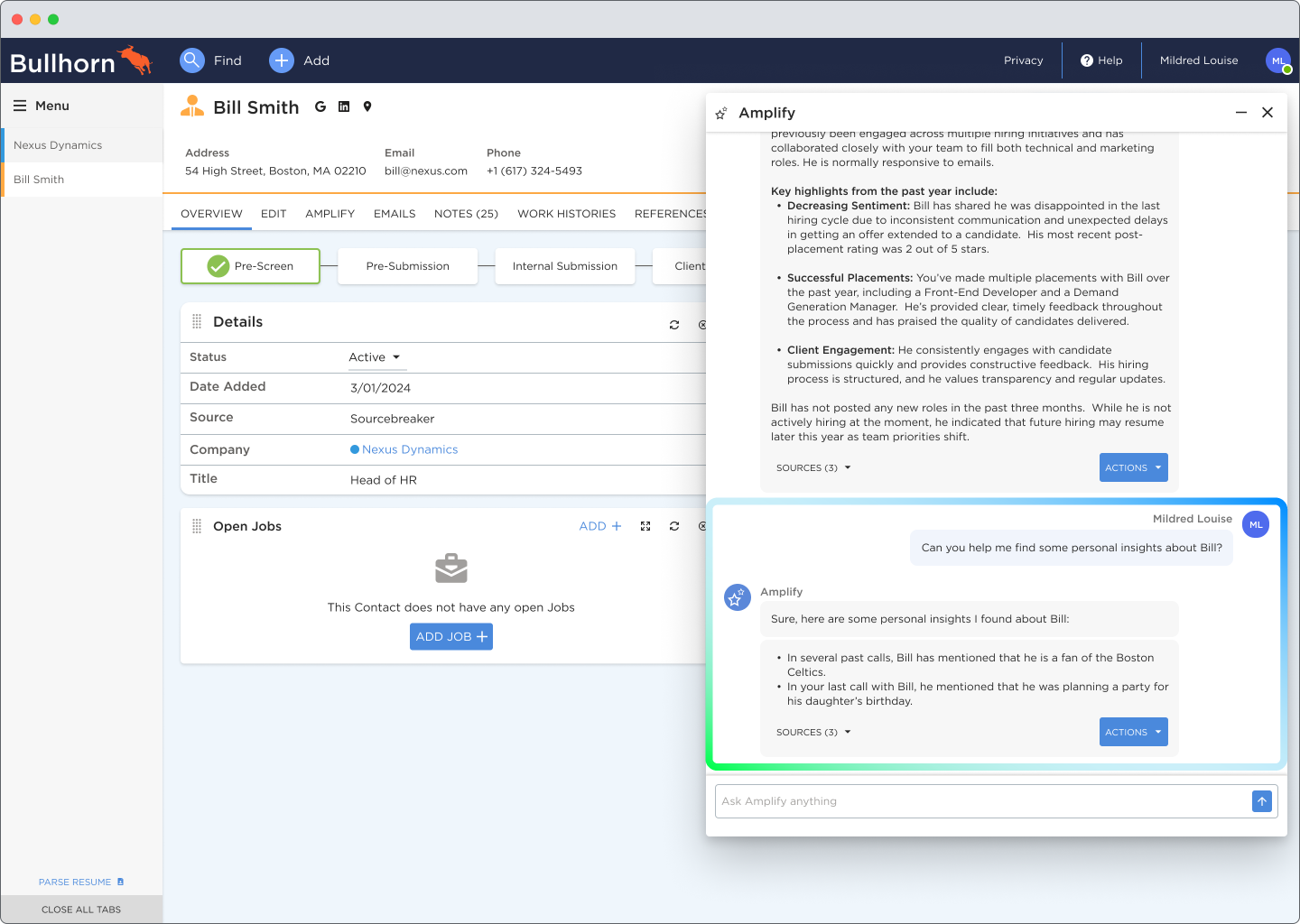Viewport: 1300px width, 924px height.
Task: Click the Find magnifier icon
Action: pyautogui.click(x=192, y=60)
